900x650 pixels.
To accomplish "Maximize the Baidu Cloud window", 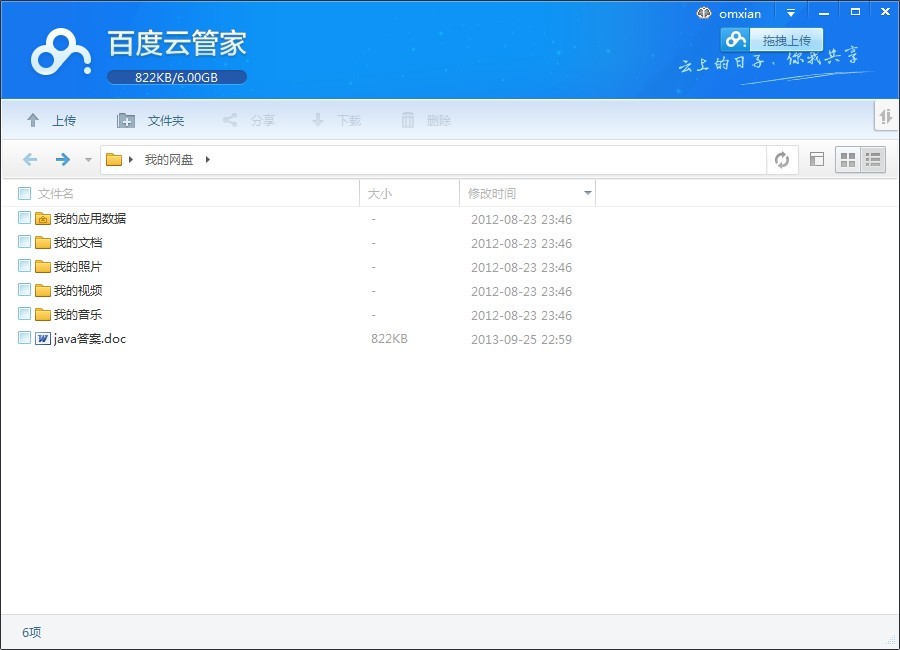I will pyautogui.click(x=855, y=12).
